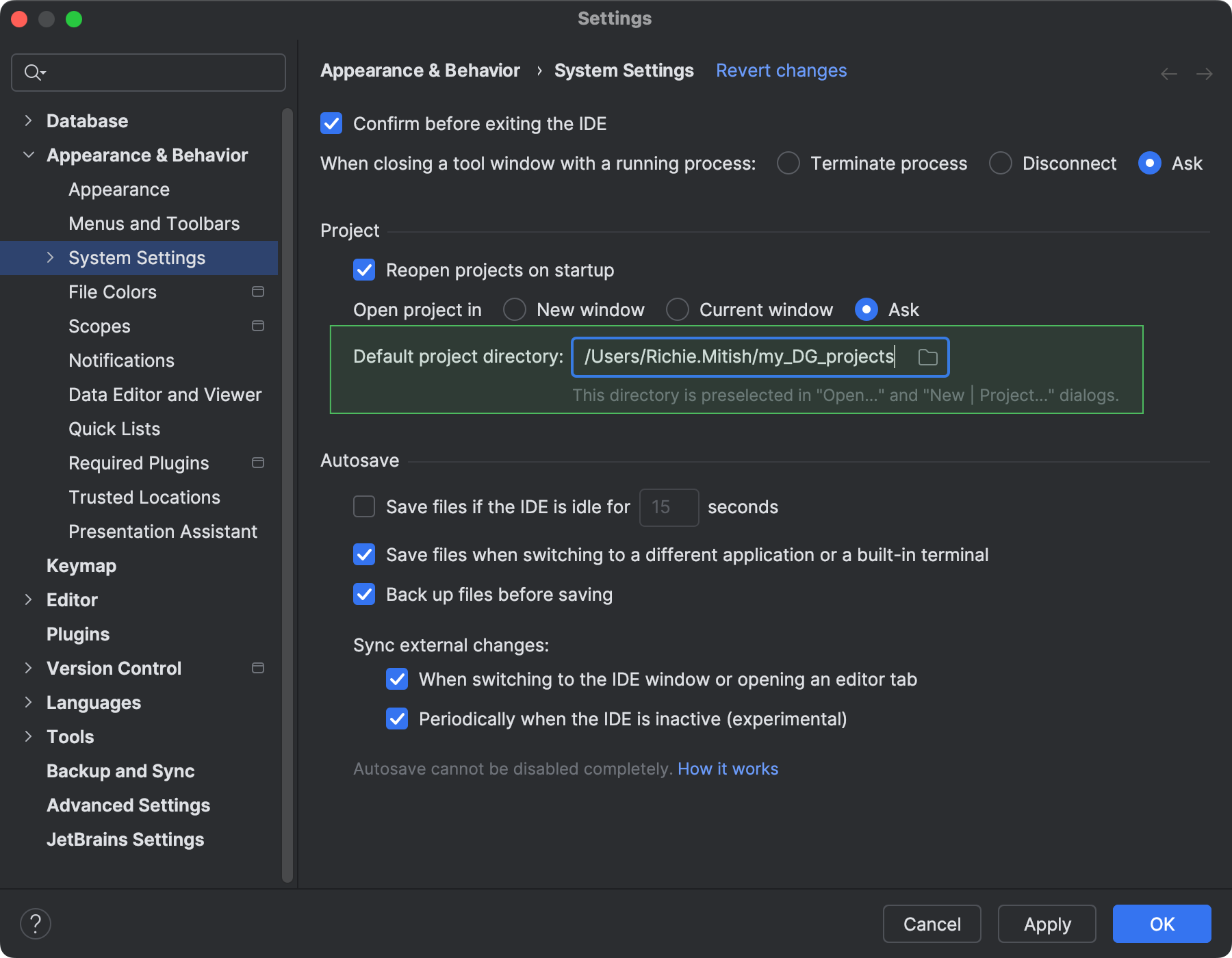
Task: Select Trusted Locations in the sidebar
Action: [144, 497]
